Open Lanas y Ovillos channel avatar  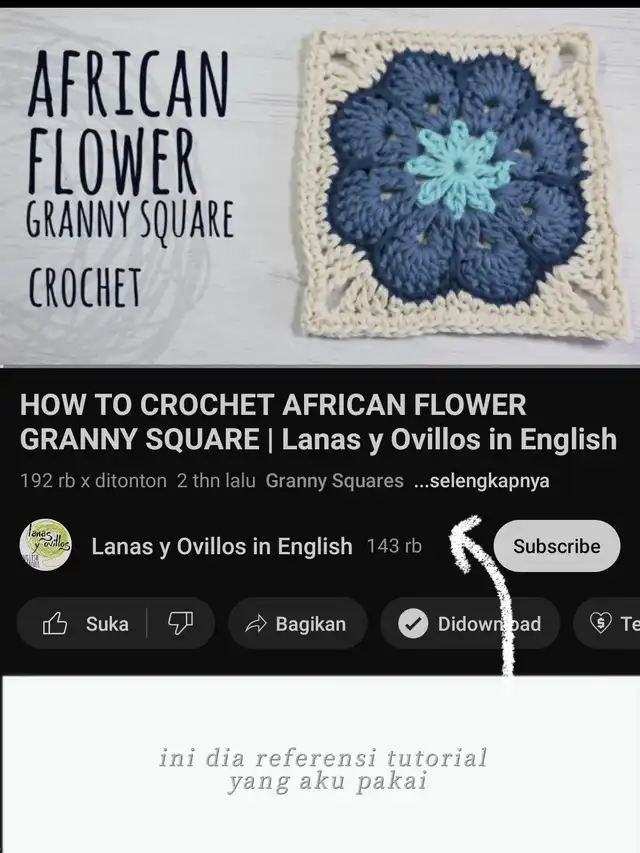(45, 545)
